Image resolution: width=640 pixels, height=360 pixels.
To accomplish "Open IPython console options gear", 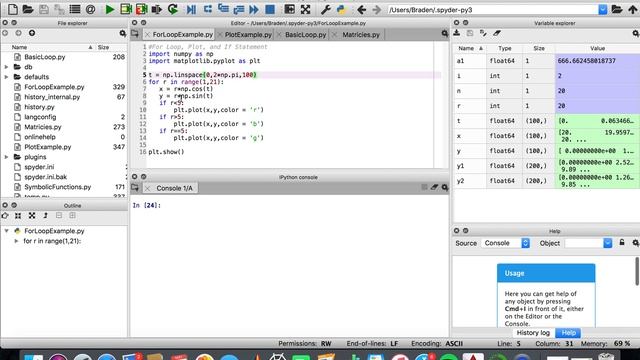I will pos(445,187).
